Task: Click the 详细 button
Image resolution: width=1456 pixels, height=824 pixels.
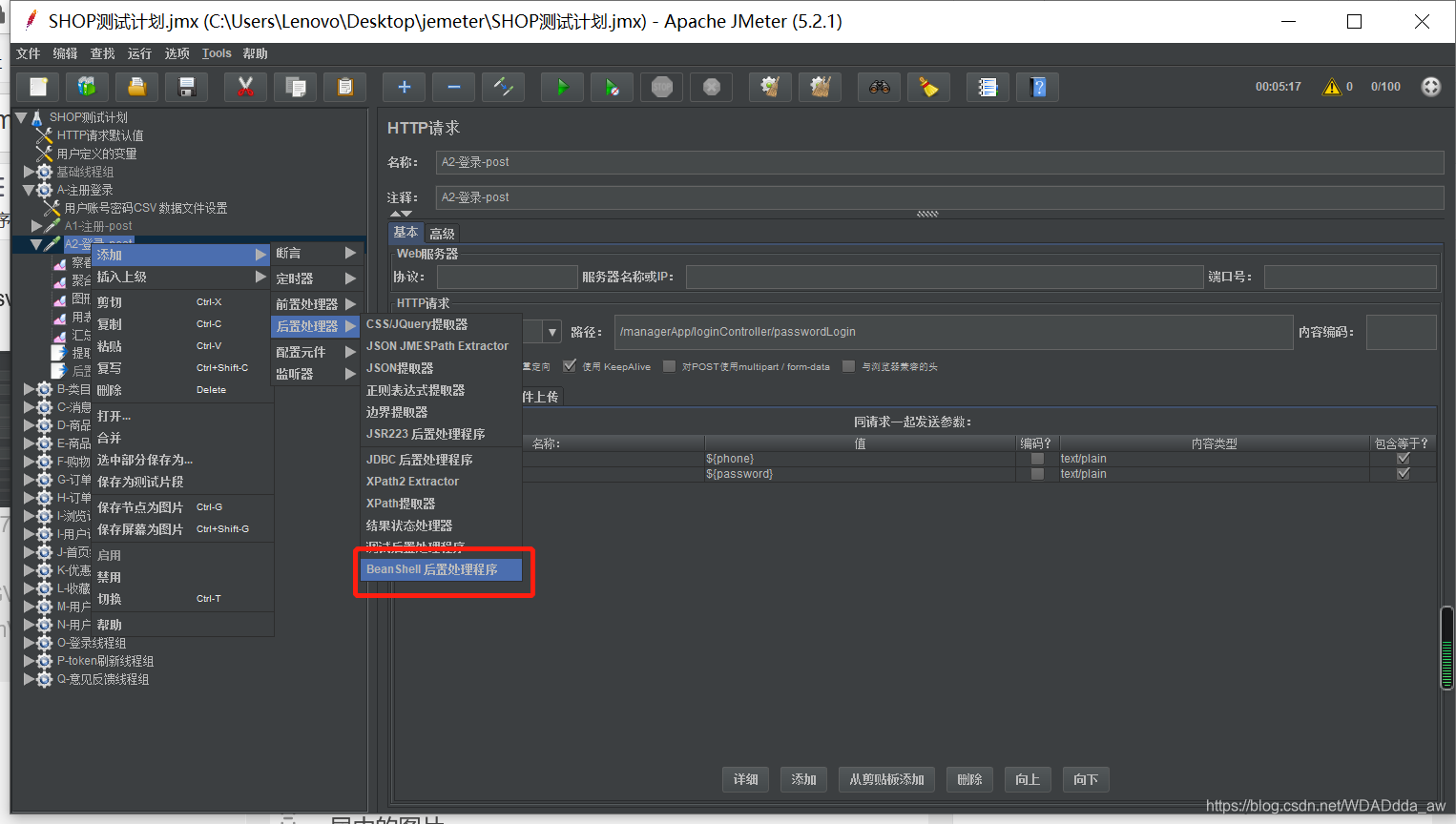Action: [746, 779]
